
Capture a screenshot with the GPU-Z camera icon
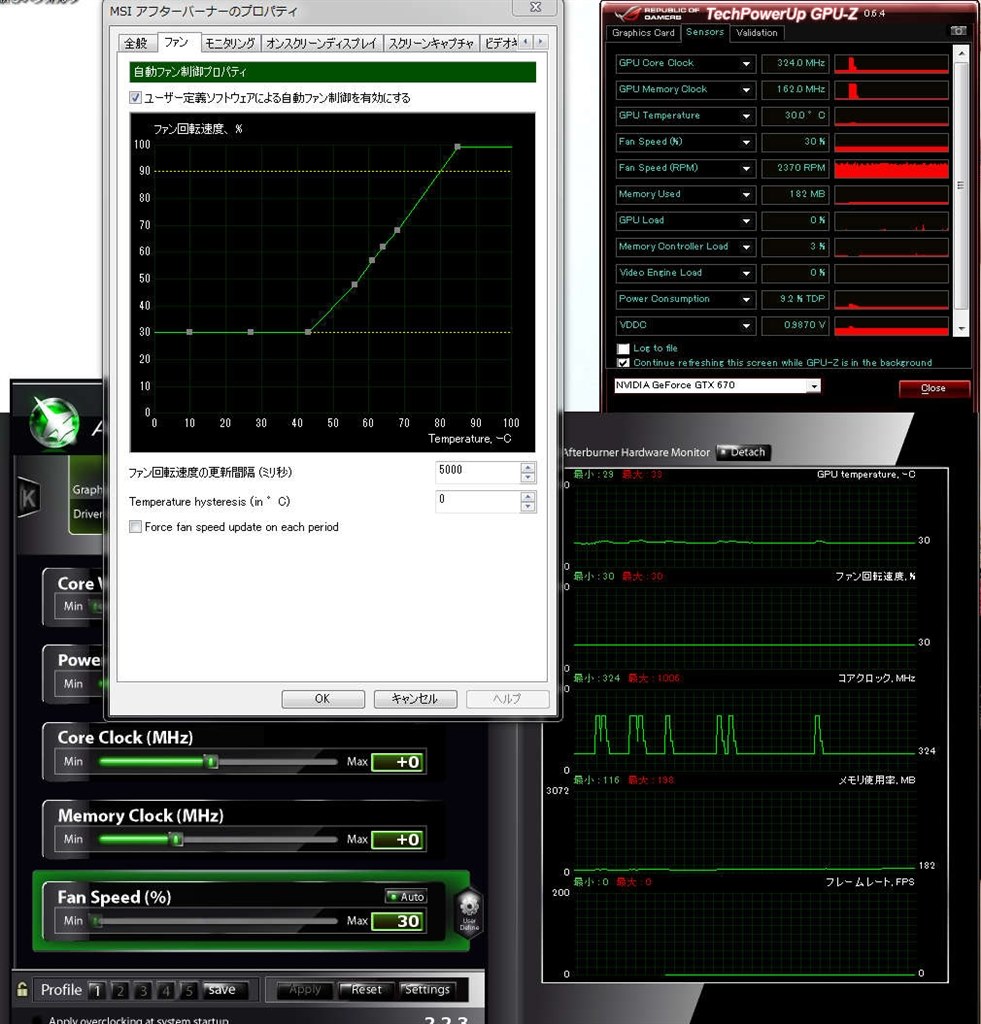coord(958,30)
